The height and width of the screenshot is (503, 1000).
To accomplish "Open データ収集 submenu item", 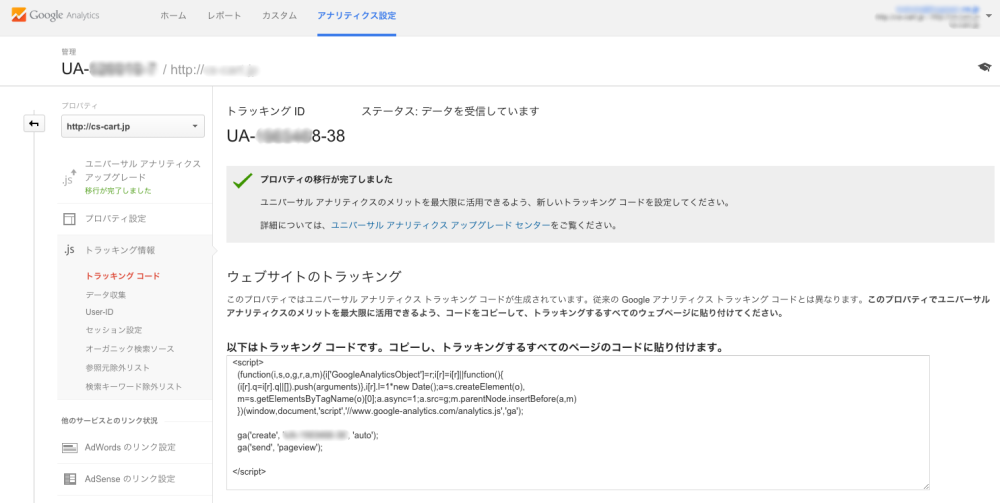I will 106,295.
